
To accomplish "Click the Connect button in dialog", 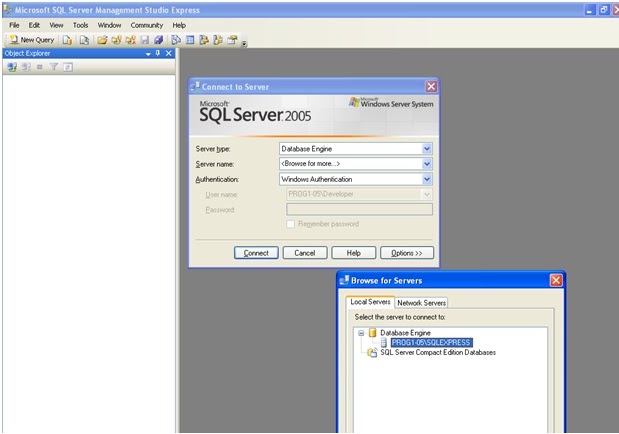I will [256, 253].
